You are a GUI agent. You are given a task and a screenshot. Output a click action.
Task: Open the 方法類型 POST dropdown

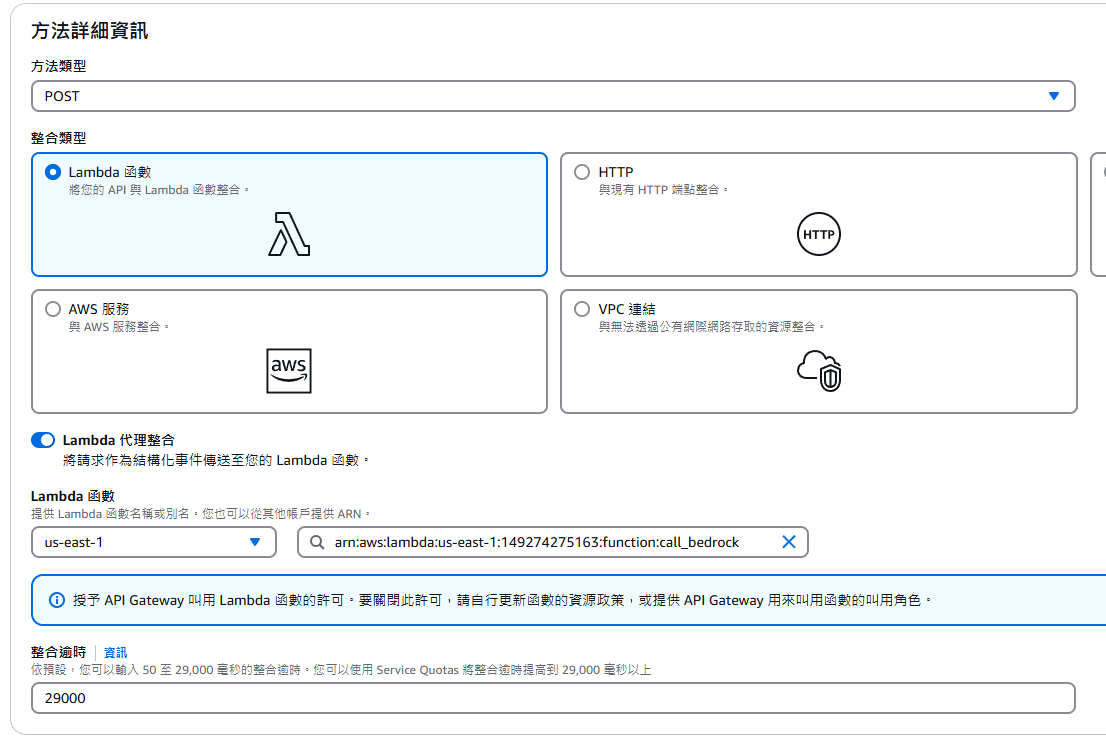(553, 96)
